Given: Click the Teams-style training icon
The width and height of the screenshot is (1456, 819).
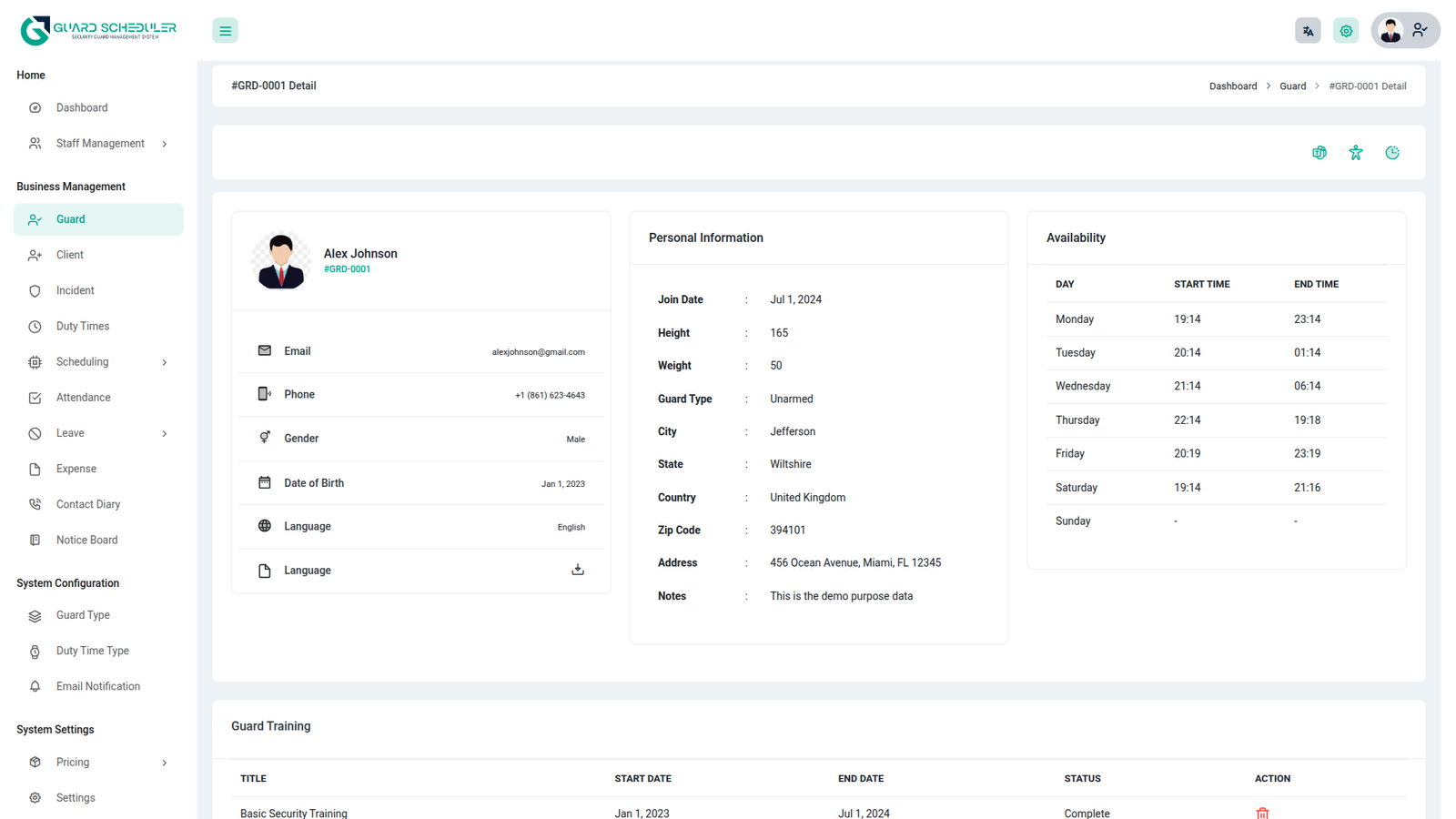Looking at the screenshot, I should point(1319,153).
